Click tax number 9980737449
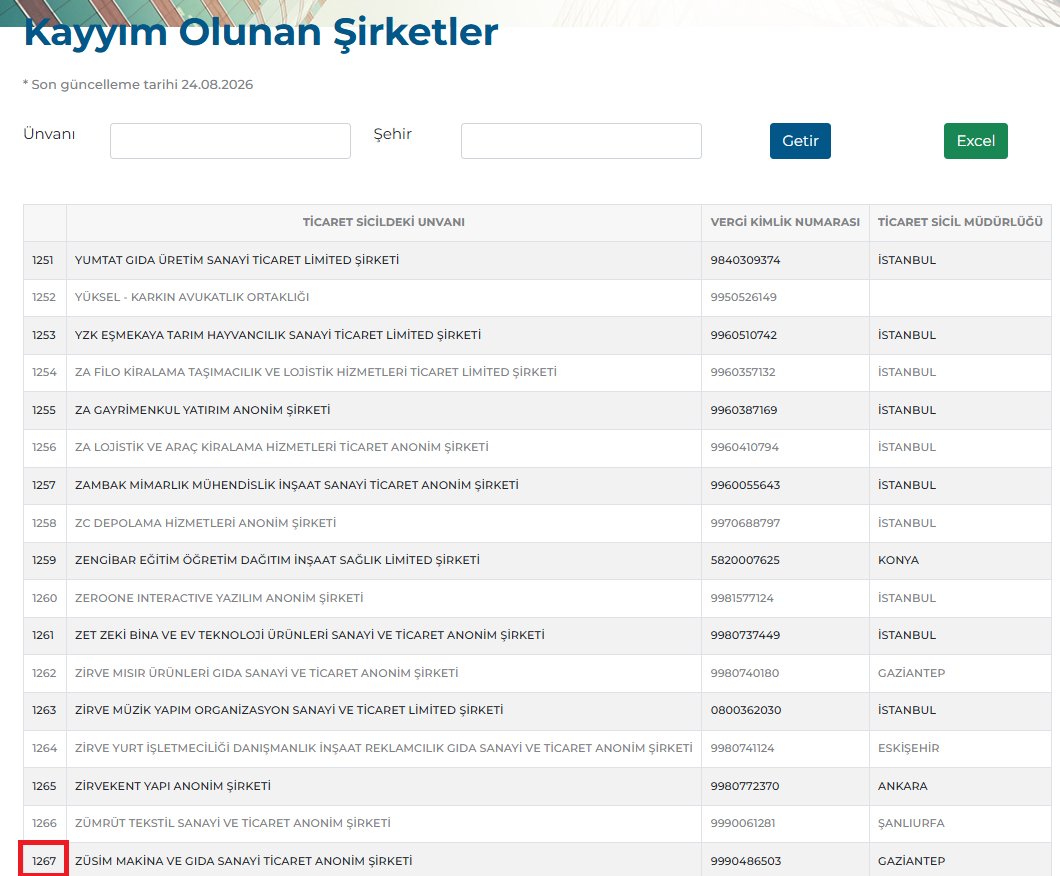Viewport: 1060px width, 876px height. 745,635
